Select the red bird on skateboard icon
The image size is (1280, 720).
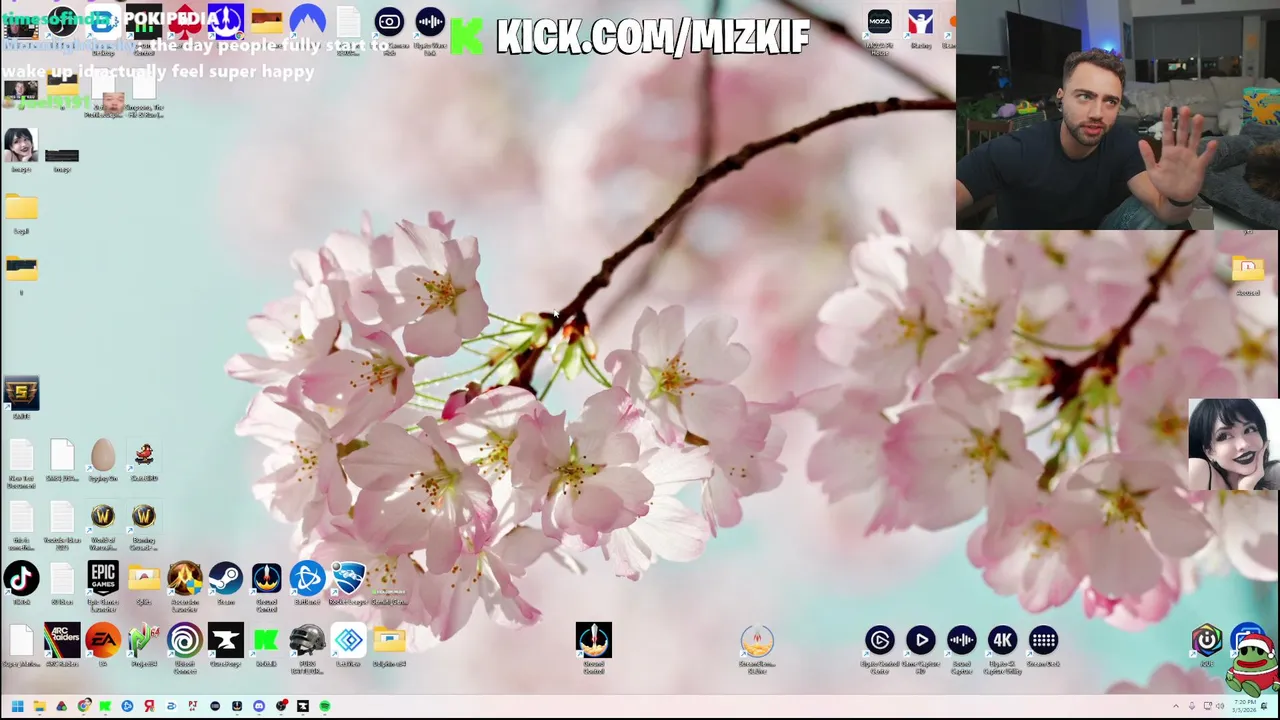pyautogui.click(x=144, y=456)
